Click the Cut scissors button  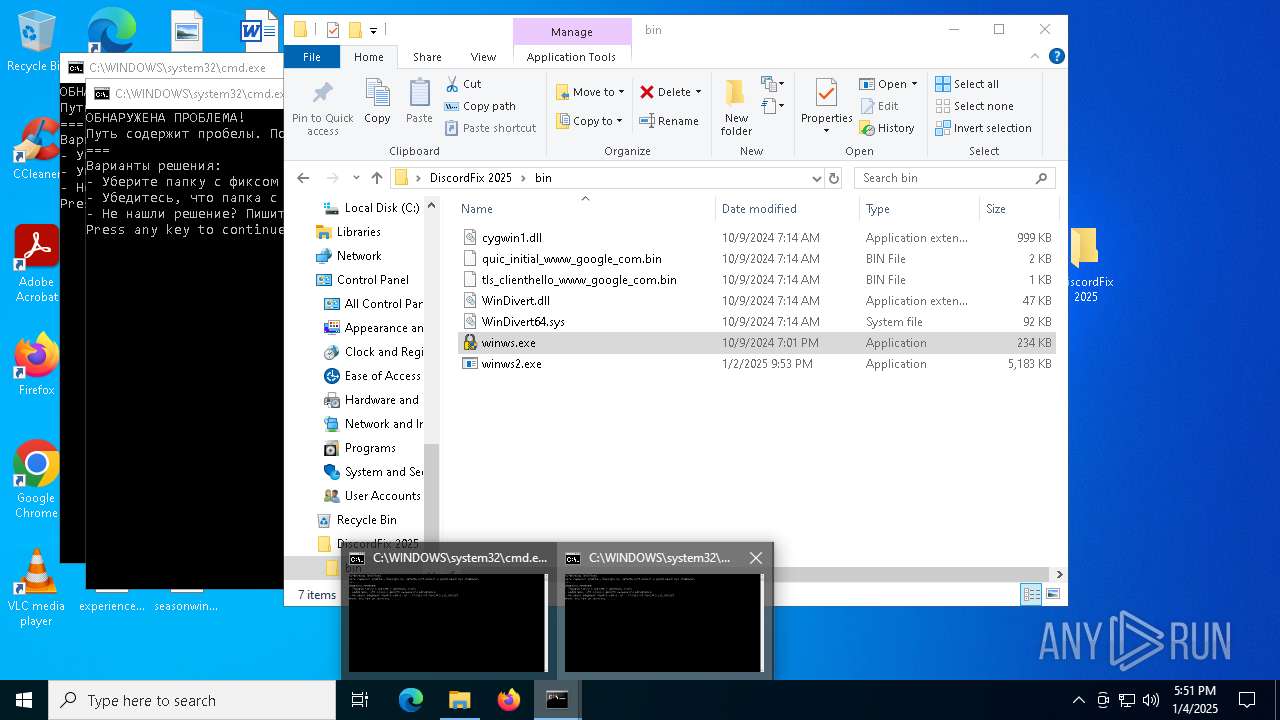tap(463, 84)
